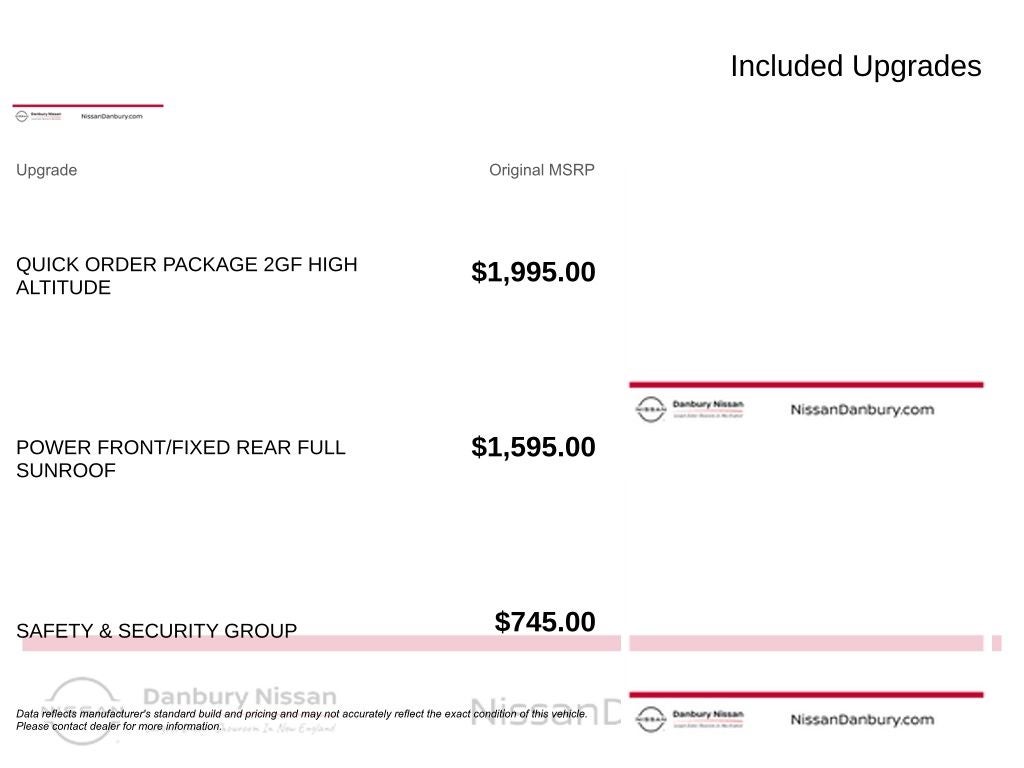
Task: Open NissanDanbury.com link beside the sunroof price
Action: point(861,410)
